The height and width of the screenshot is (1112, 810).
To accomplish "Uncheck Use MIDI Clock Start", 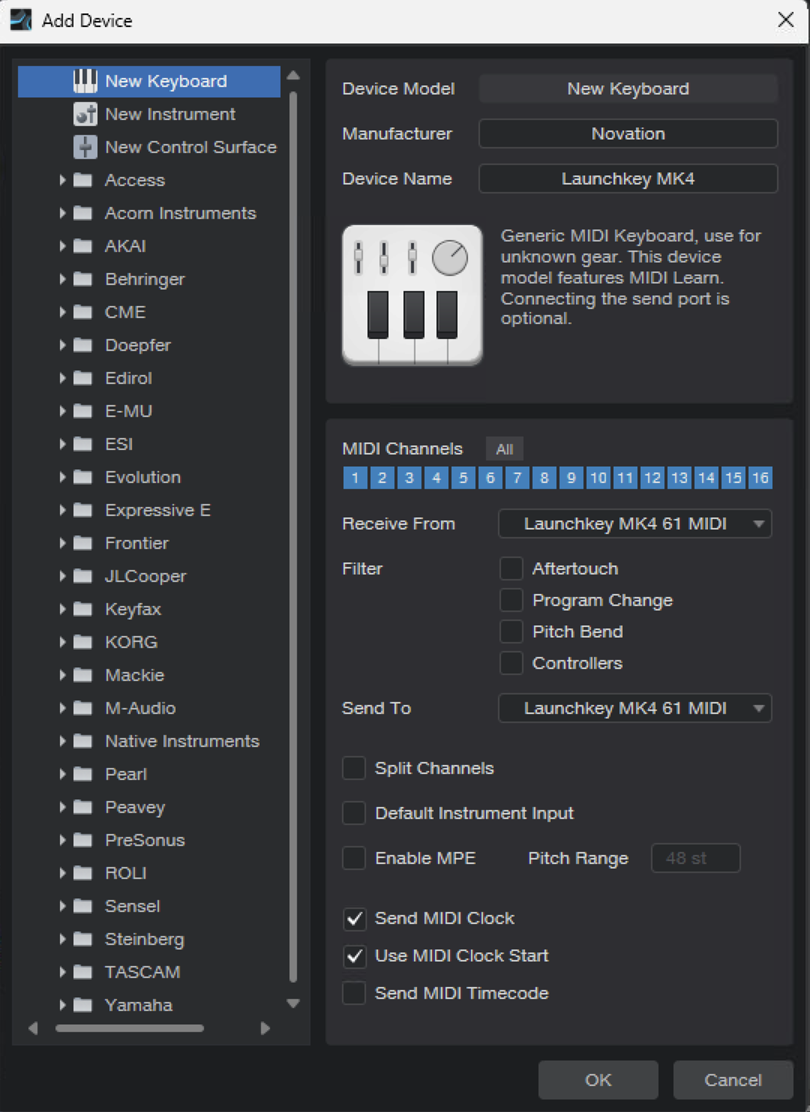I will [354, 956].
